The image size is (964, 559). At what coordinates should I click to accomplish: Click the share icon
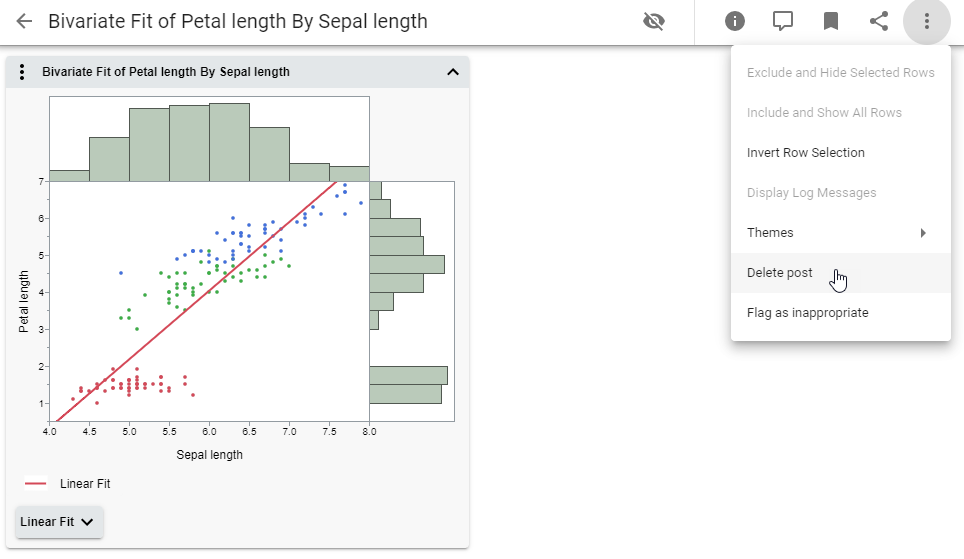[x=879, y=21]
